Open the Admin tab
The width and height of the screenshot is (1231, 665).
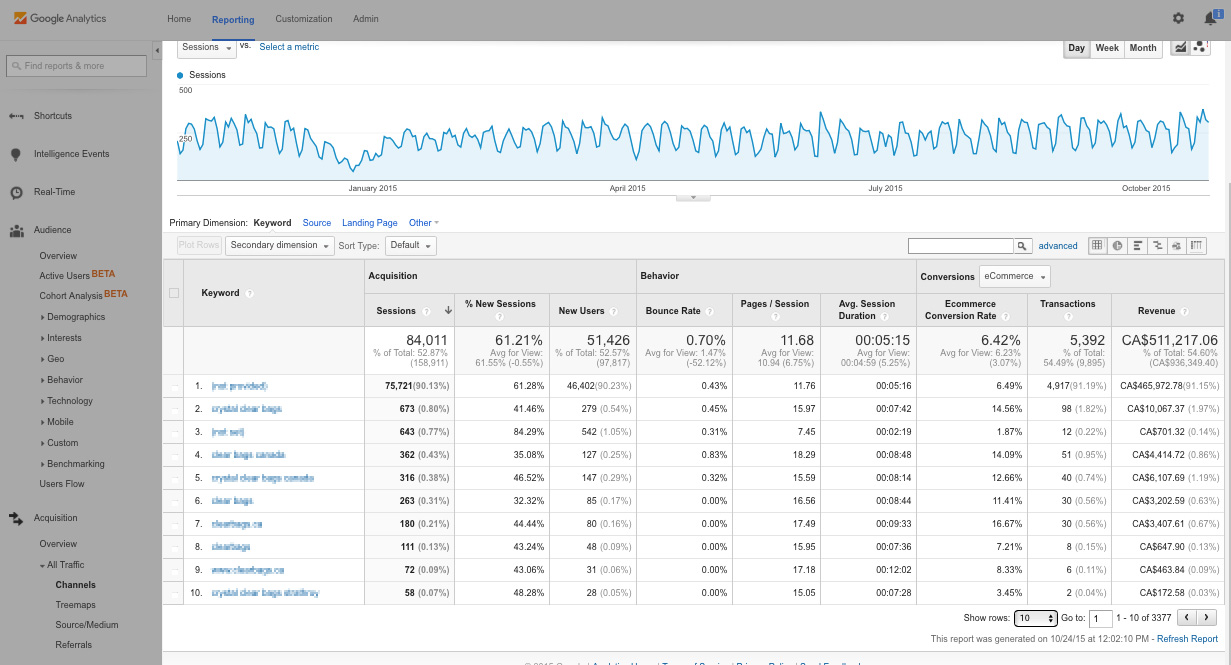click(366, 19)
